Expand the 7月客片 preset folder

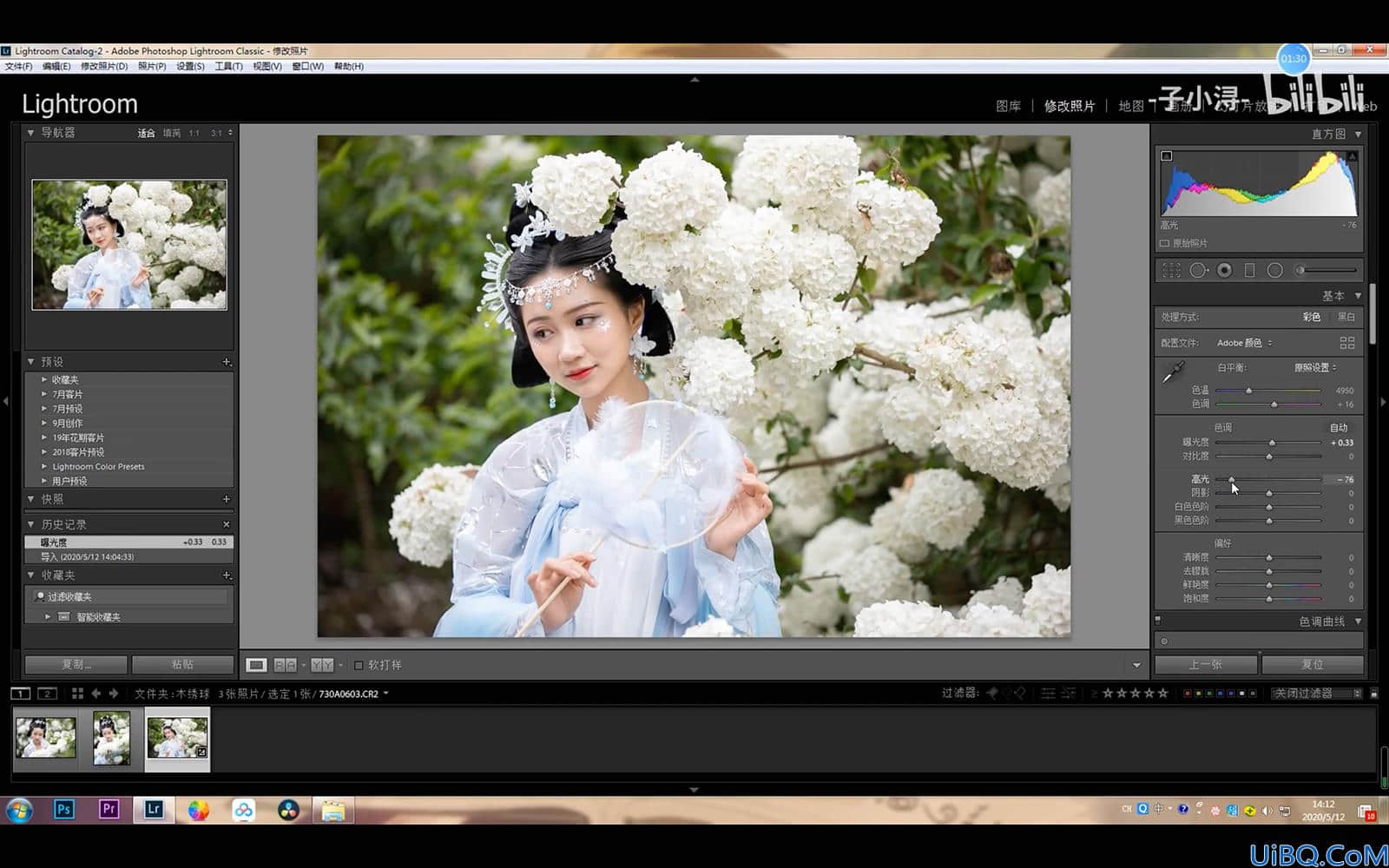tap(44, 394)
